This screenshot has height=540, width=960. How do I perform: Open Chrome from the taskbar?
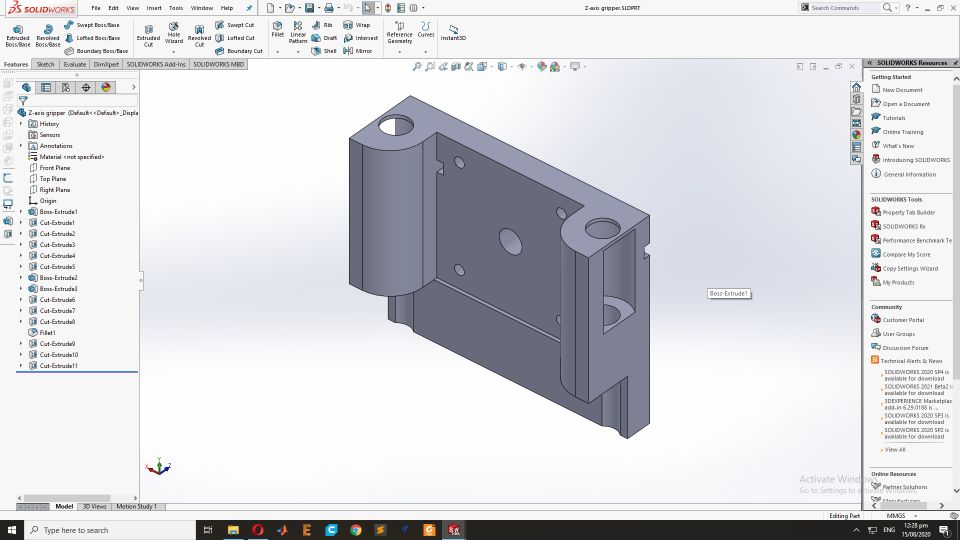pyautogui.click(x=356, y=530)
